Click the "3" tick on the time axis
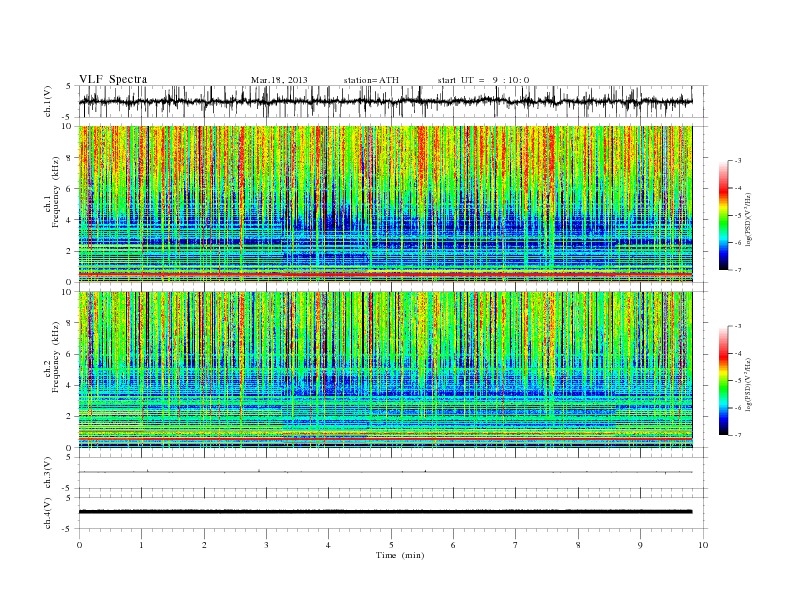The width and height of the screenshot is (792, 612). (x=266, y=545)
